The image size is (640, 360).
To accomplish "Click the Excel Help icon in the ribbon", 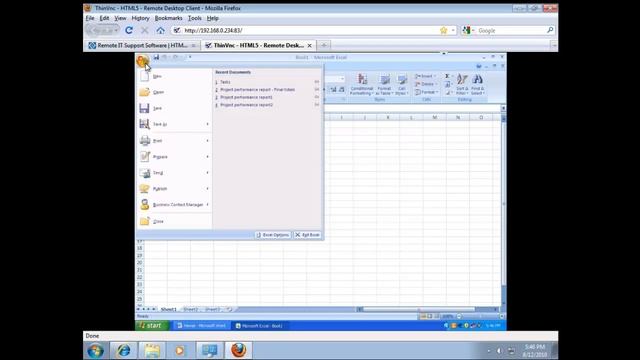I will [x=479, y=66].
